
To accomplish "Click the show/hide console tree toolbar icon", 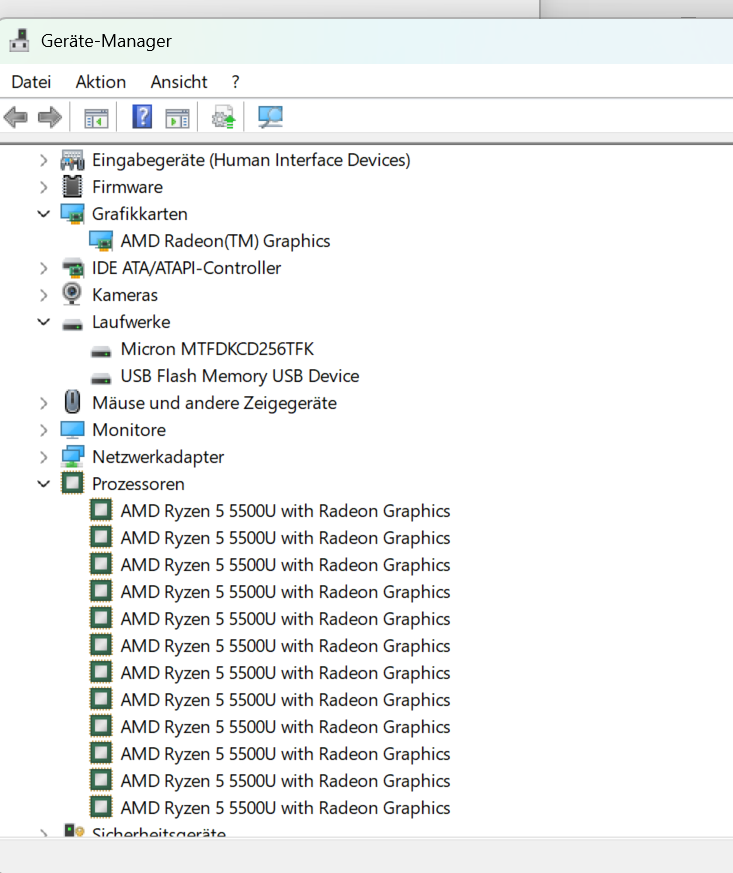I will 96,118.
